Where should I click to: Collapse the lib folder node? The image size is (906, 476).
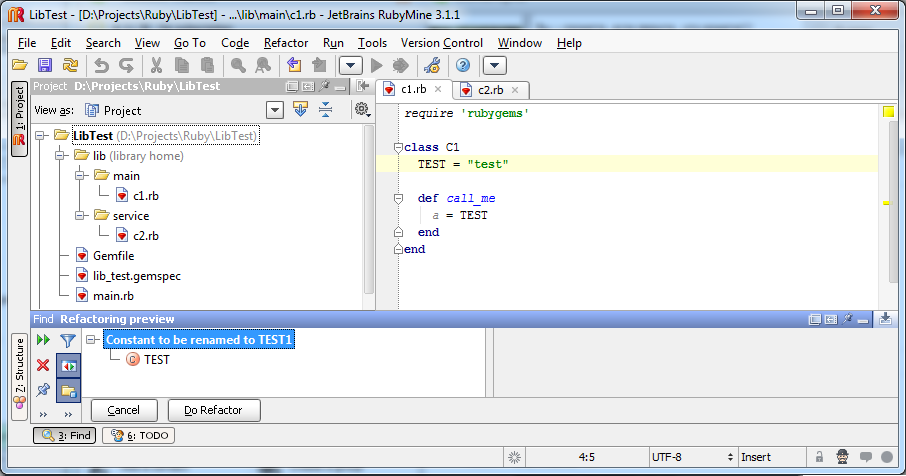tap(60, 155)
